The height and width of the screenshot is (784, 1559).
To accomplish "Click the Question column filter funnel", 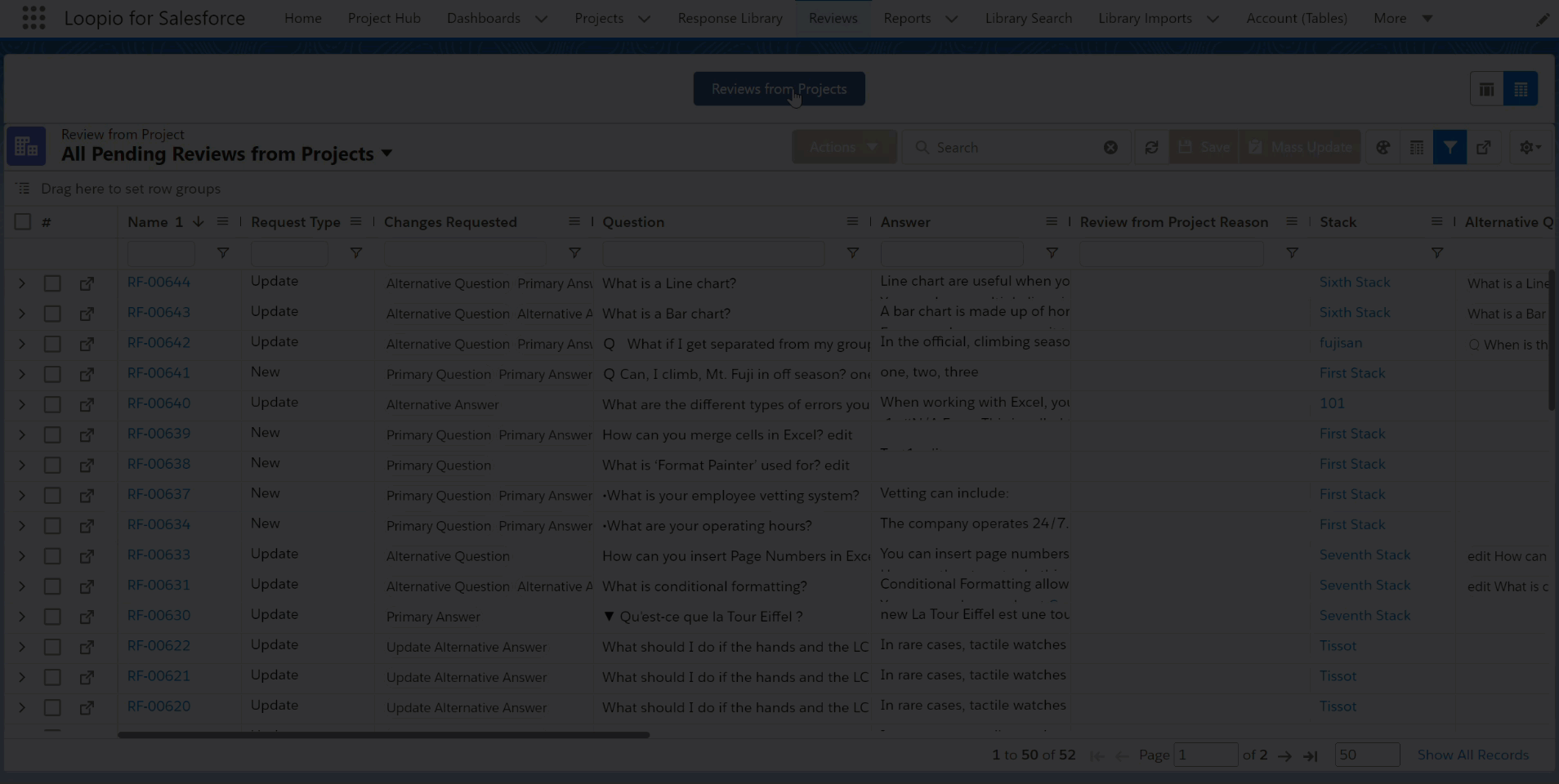I will click(852, 253).
